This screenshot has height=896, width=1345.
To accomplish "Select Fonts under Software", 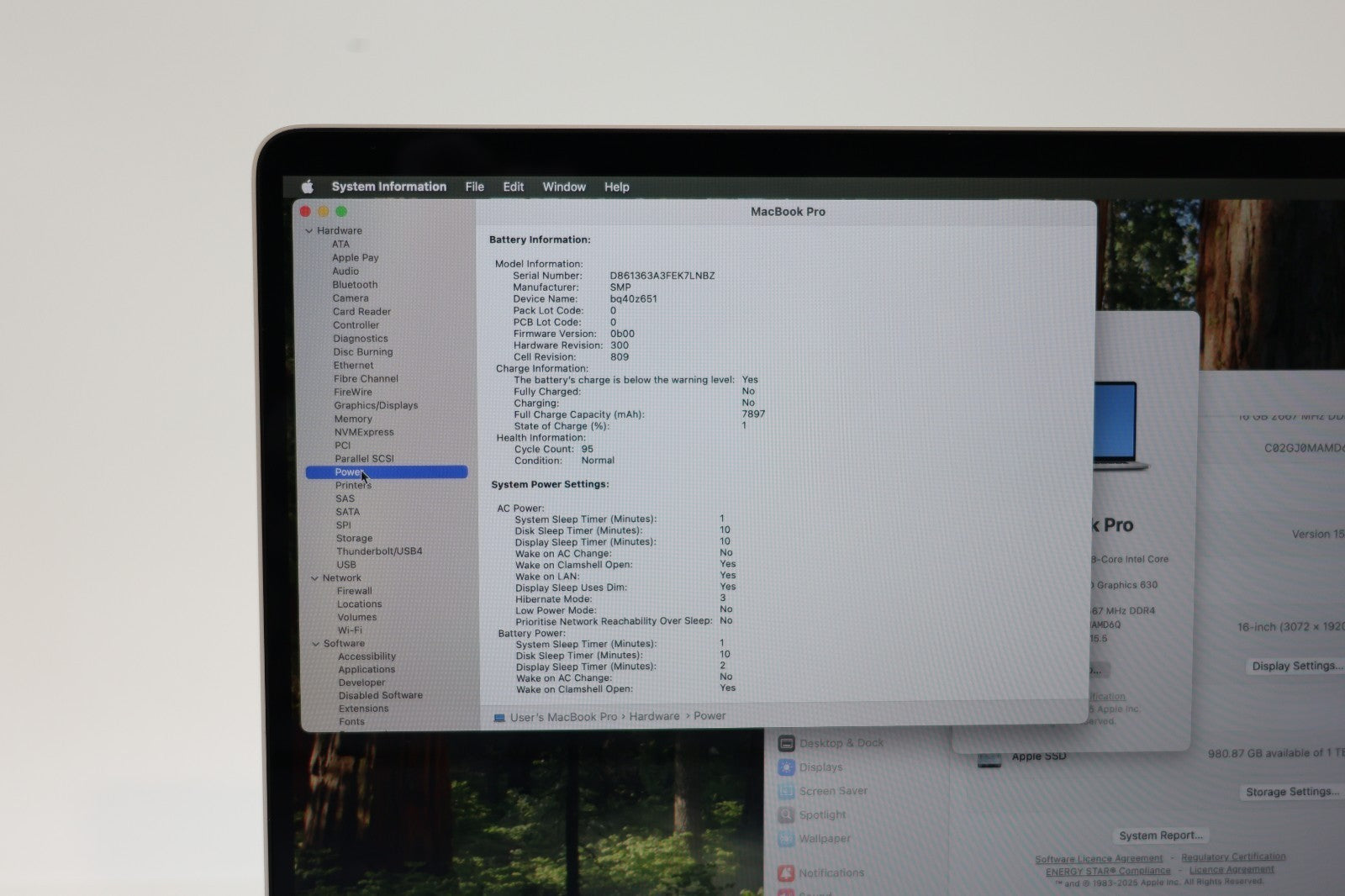I will click(x=351, y=721).
